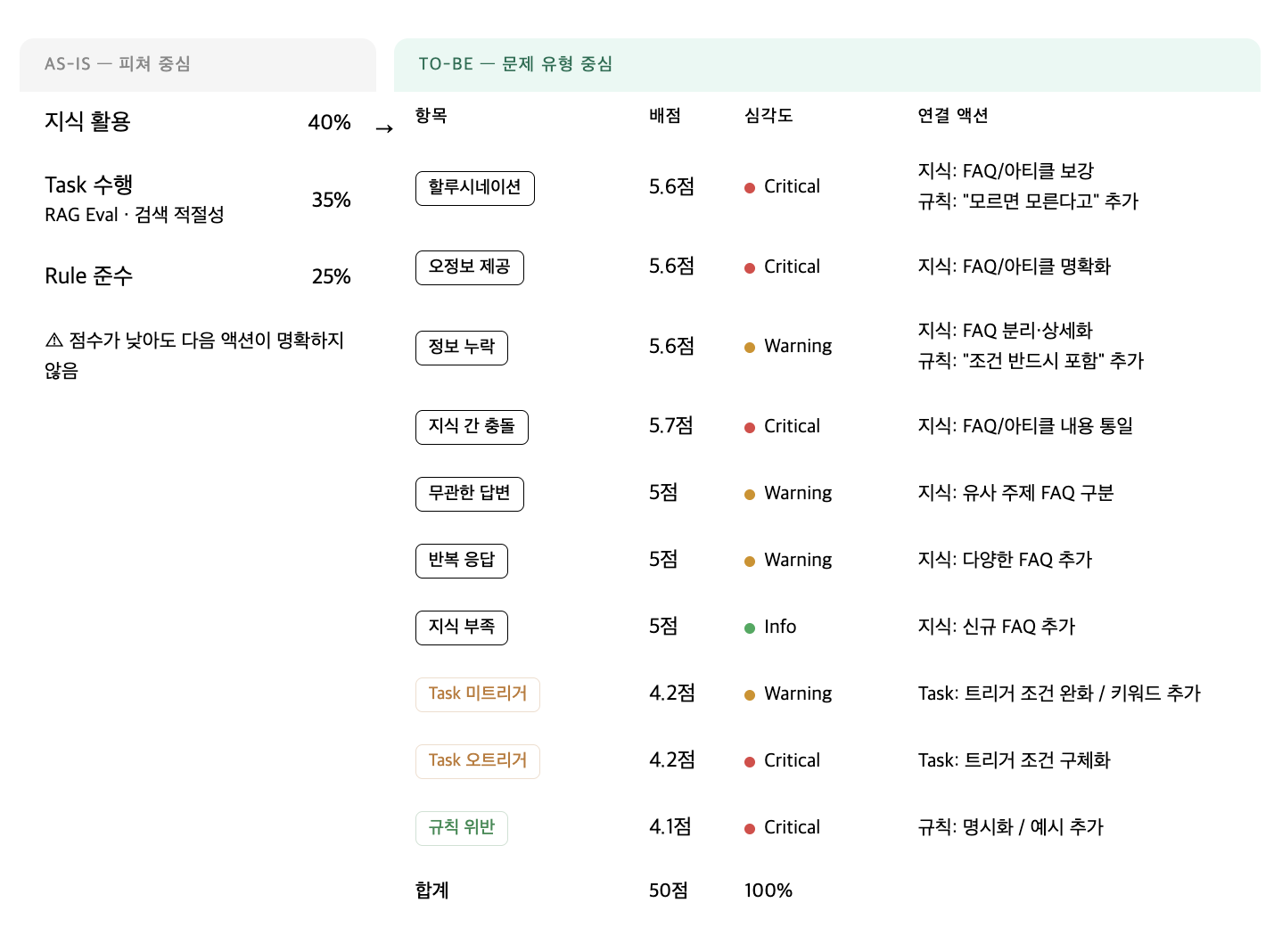Click the 지식 활용 40% row
Screen dimensions: 1282x952
[197, 122]
